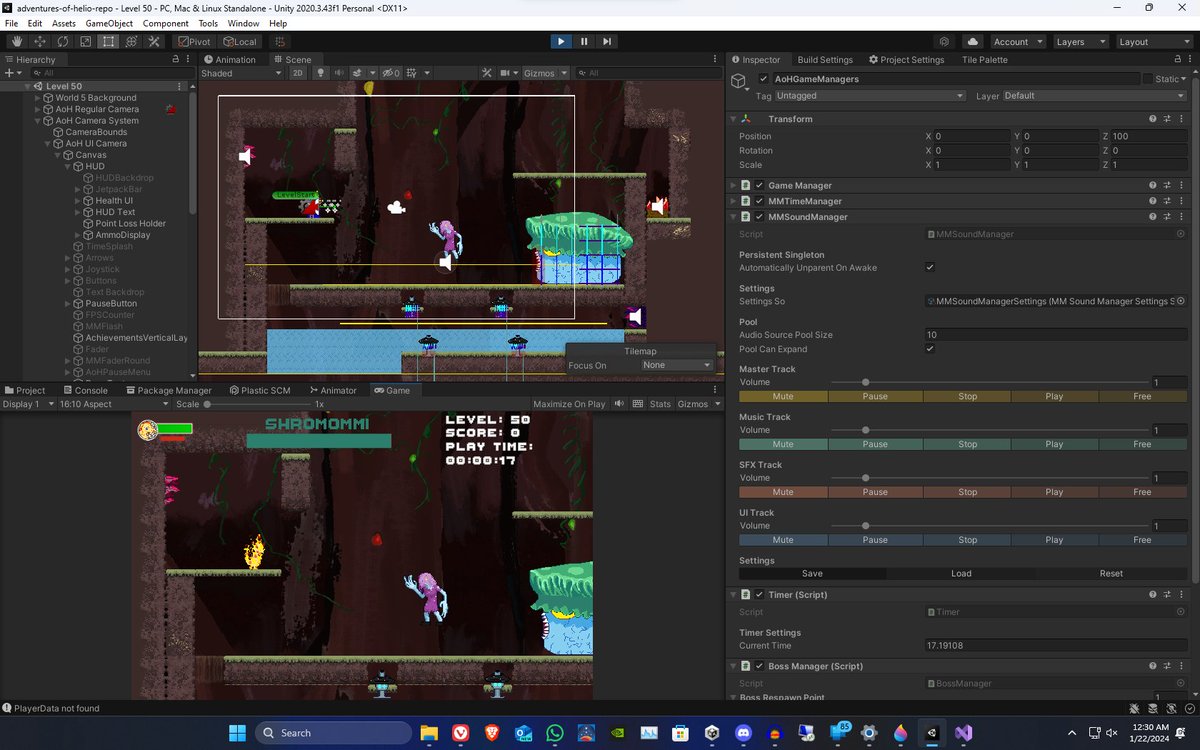The image size is (1200, 750).
Task: Open the scene Gizmos dropdown
Action: pos(546,73)
